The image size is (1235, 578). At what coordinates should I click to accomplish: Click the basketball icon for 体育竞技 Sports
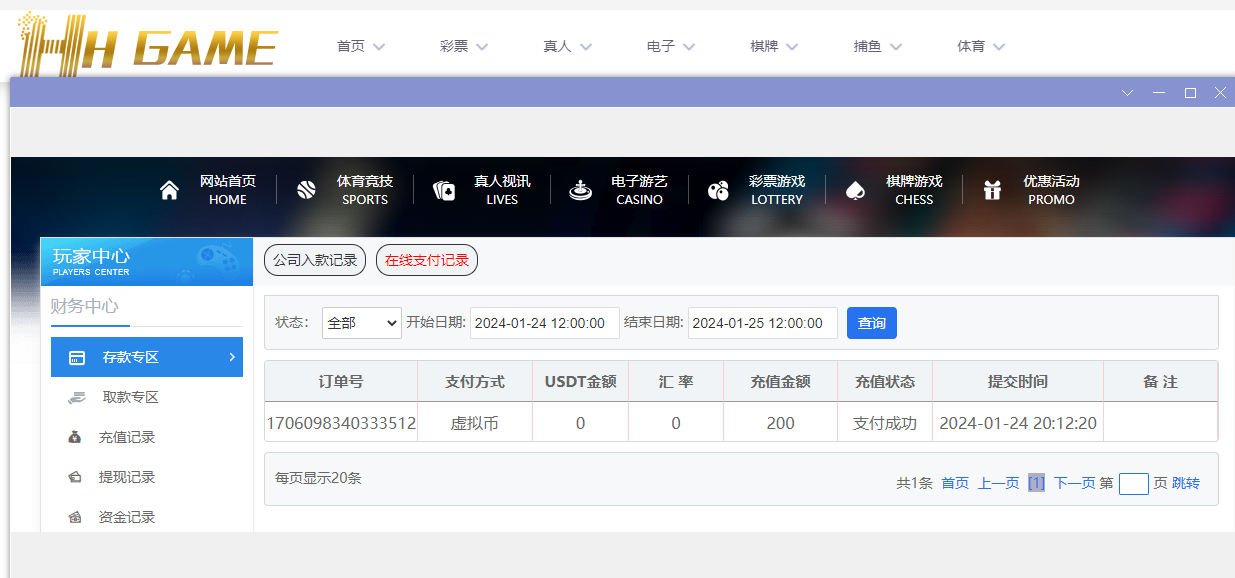click(x=306, y=190)
